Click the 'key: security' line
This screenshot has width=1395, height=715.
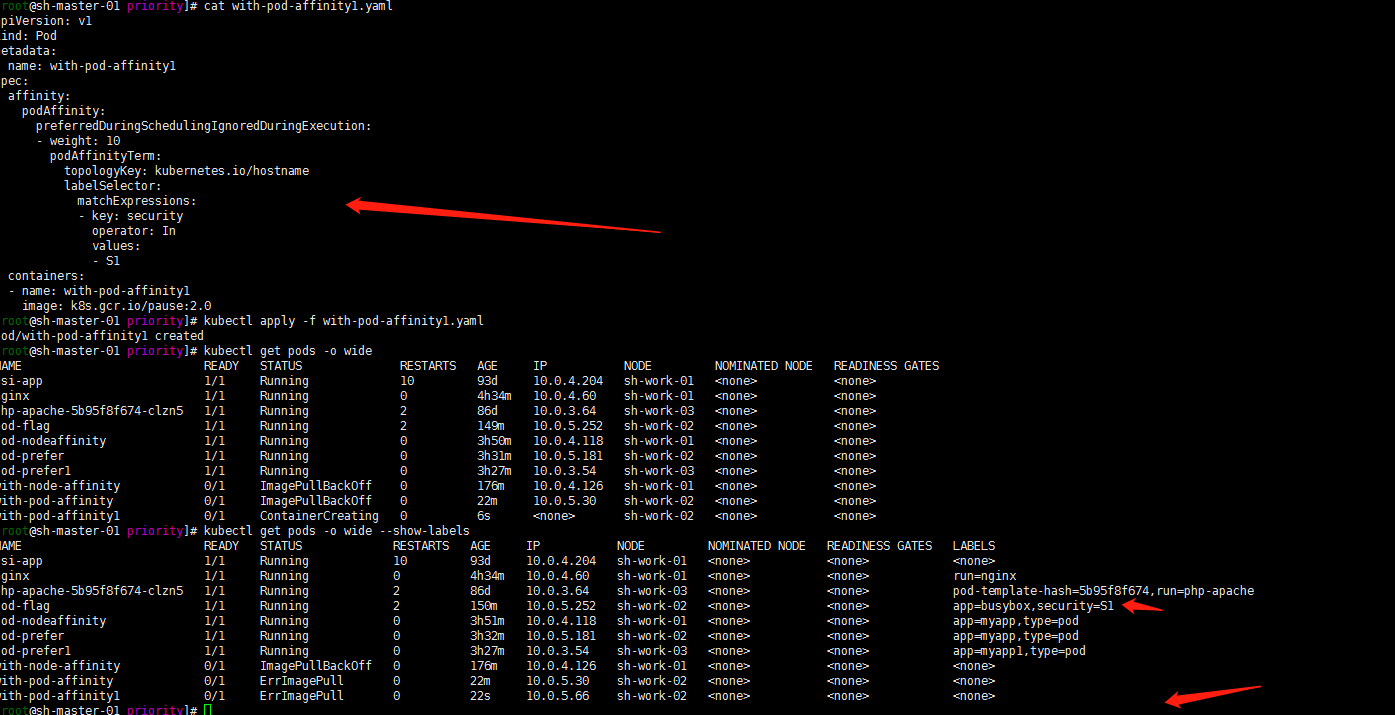coord(131,216)
